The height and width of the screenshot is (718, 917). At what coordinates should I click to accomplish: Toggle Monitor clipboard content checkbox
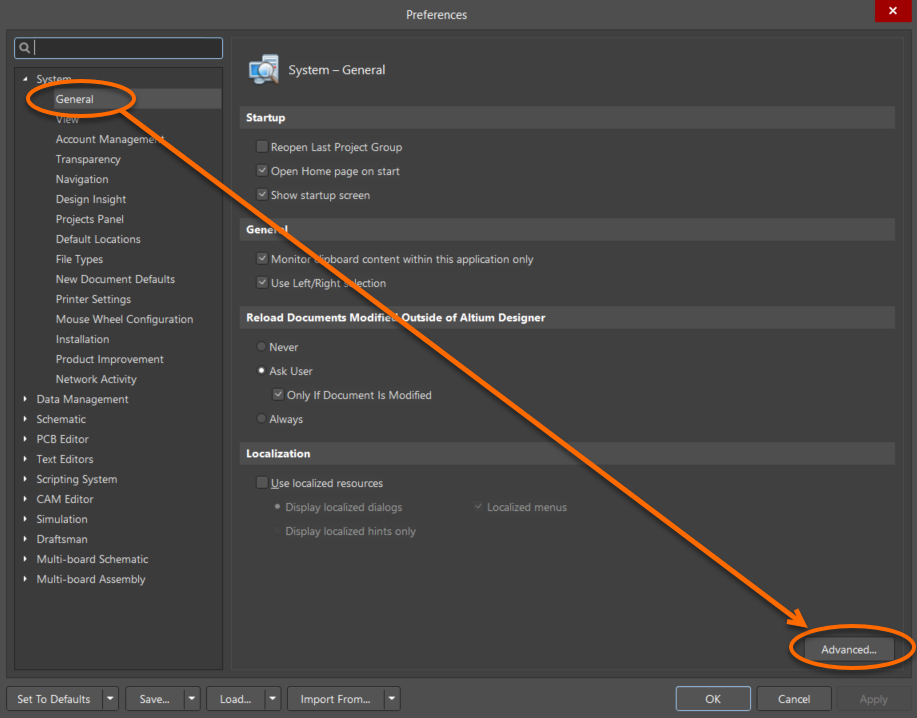tap(262, 258)
